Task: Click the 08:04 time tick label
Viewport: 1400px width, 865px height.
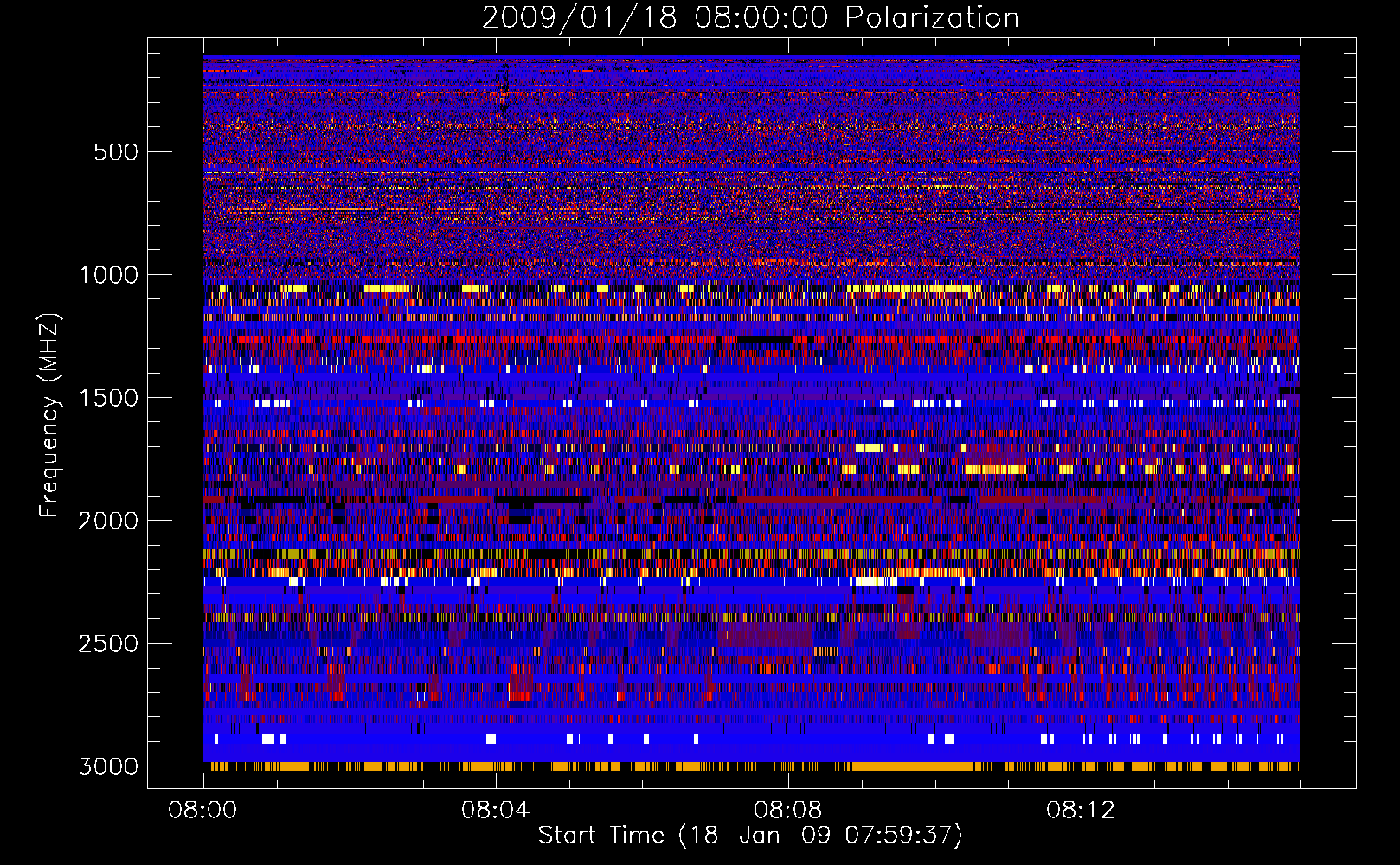Action: coord(495,811)
